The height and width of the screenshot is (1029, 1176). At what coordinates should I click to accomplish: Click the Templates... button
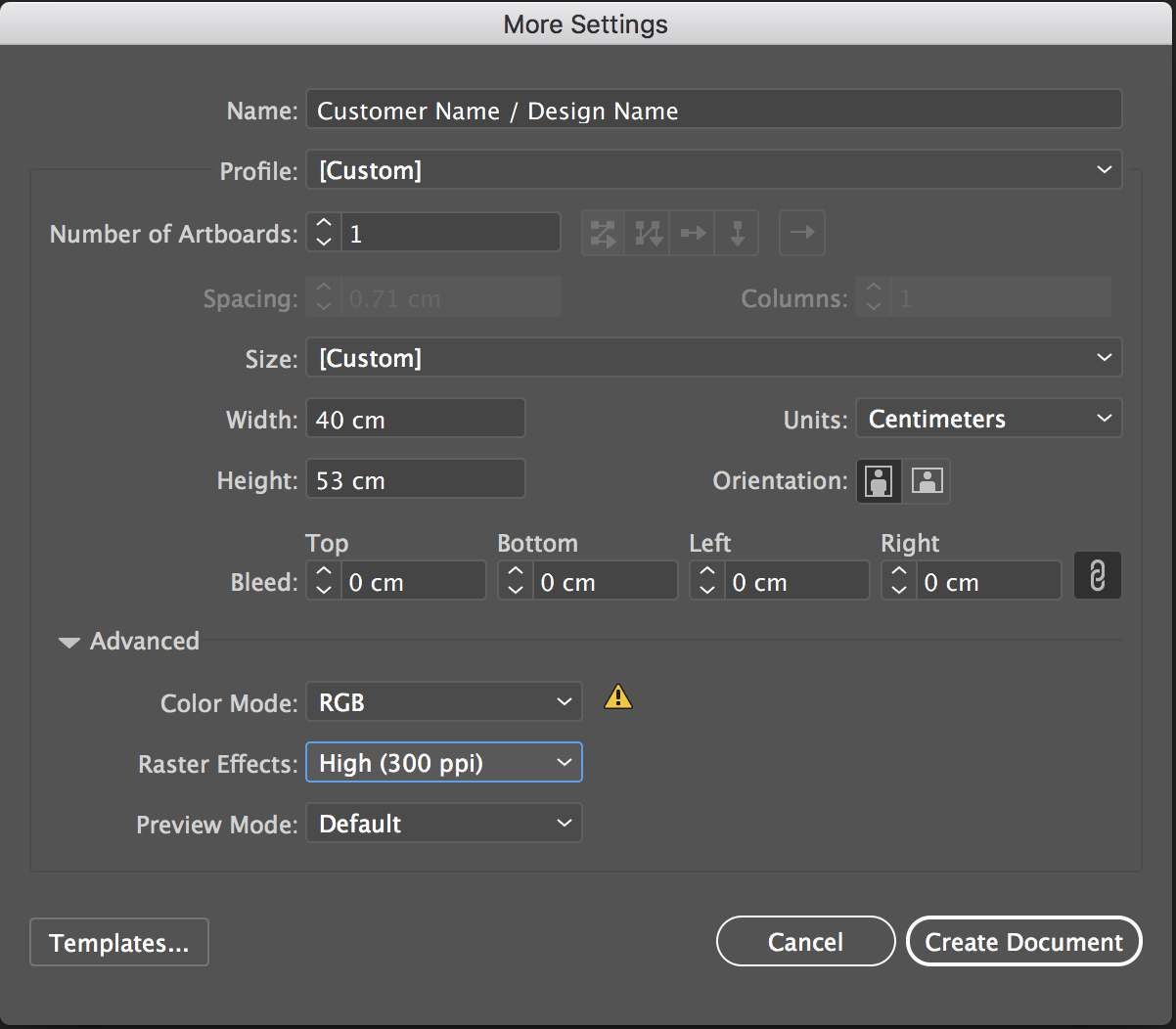tap(119, 943)
